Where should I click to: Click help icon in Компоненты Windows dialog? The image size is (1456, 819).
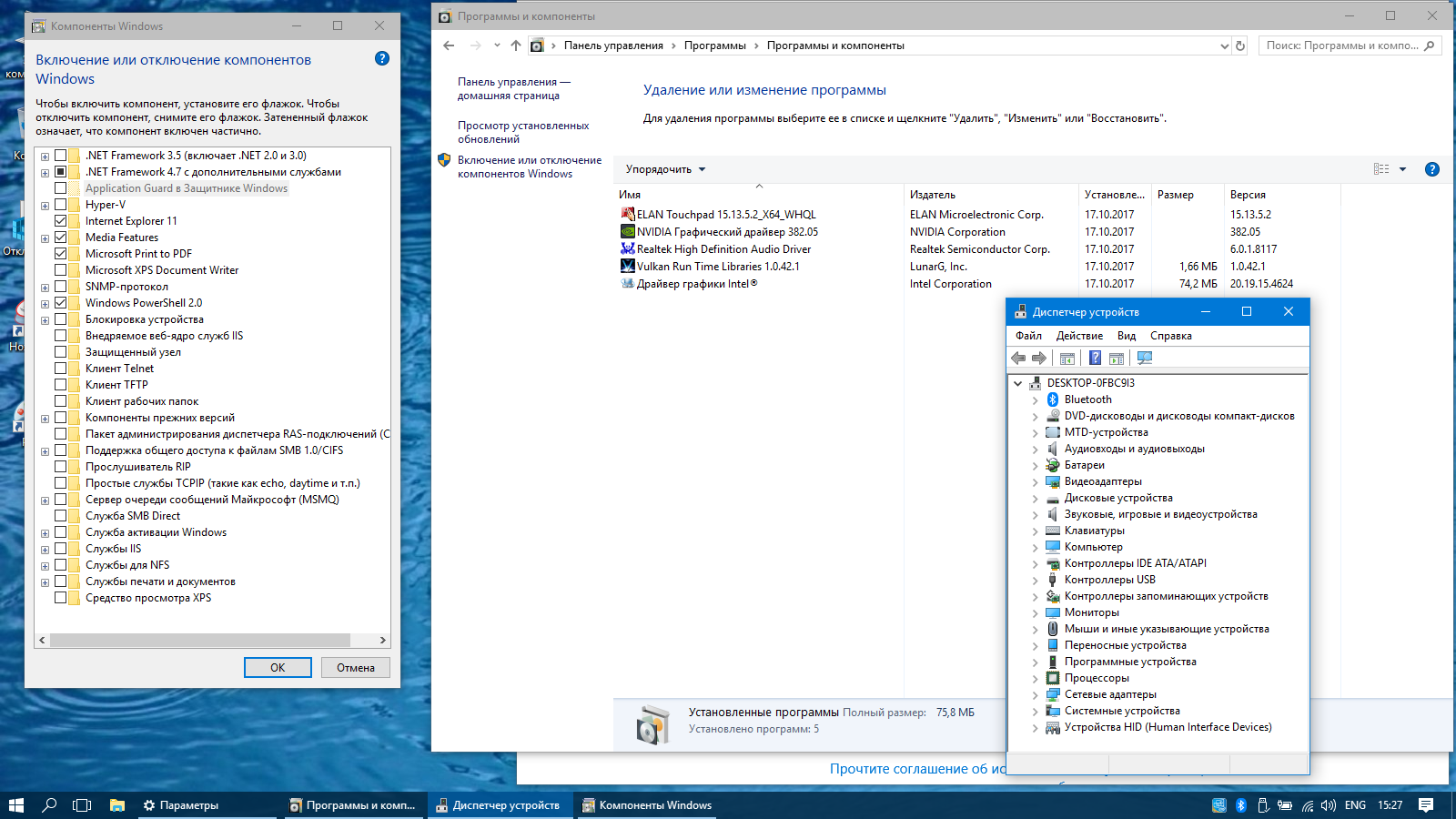pyautogui.click(x=382, y=58)
